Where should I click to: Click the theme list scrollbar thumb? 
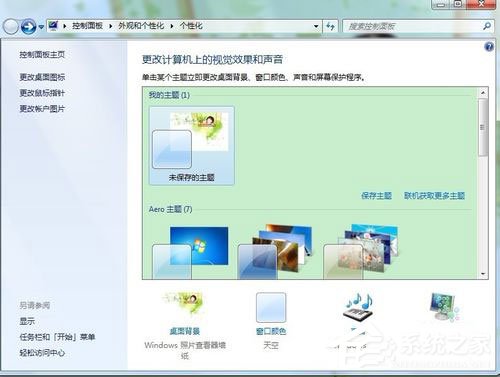click(483, 127)
